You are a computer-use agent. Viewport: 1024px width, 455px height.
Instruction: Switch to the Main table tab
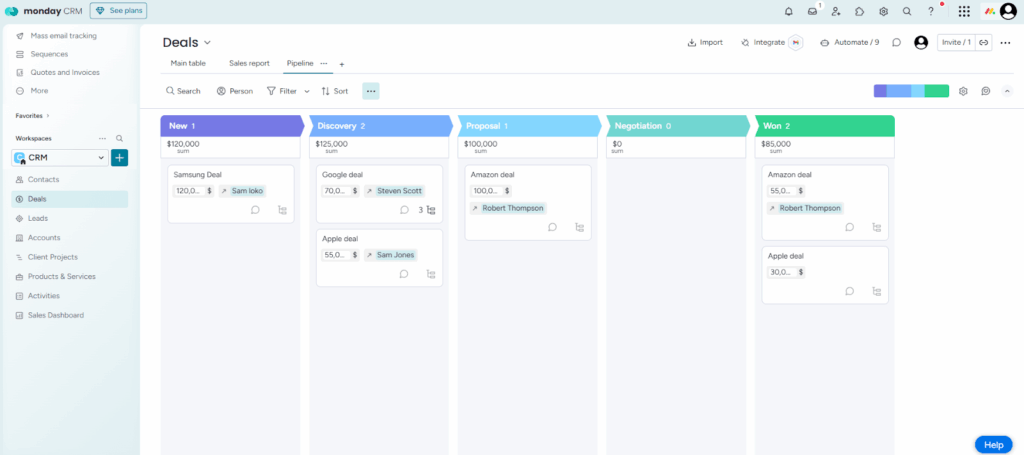(x=188, y=63)
